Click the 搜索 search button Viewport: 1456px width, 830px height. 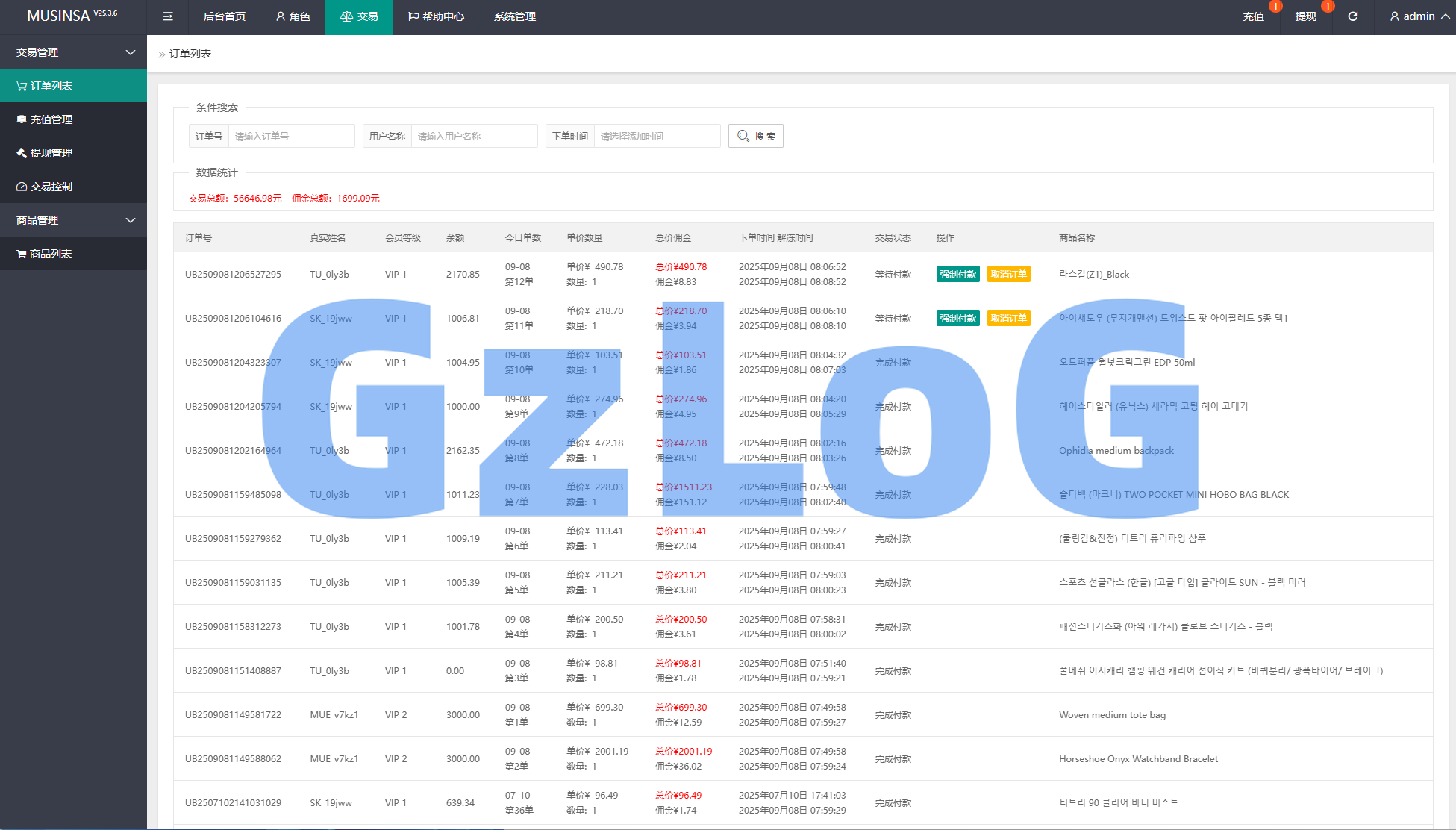755,136
